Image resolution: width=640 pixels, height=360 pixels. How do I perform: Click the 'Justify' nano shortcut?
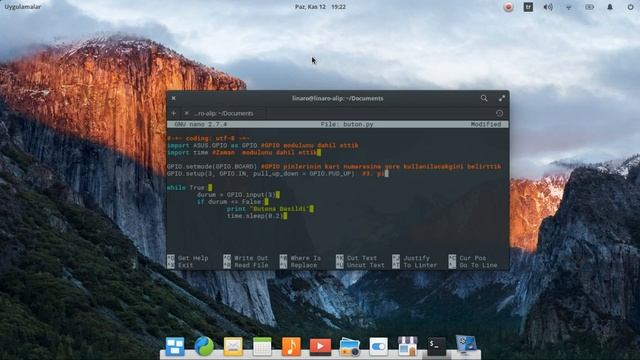(x=416, y=258)
